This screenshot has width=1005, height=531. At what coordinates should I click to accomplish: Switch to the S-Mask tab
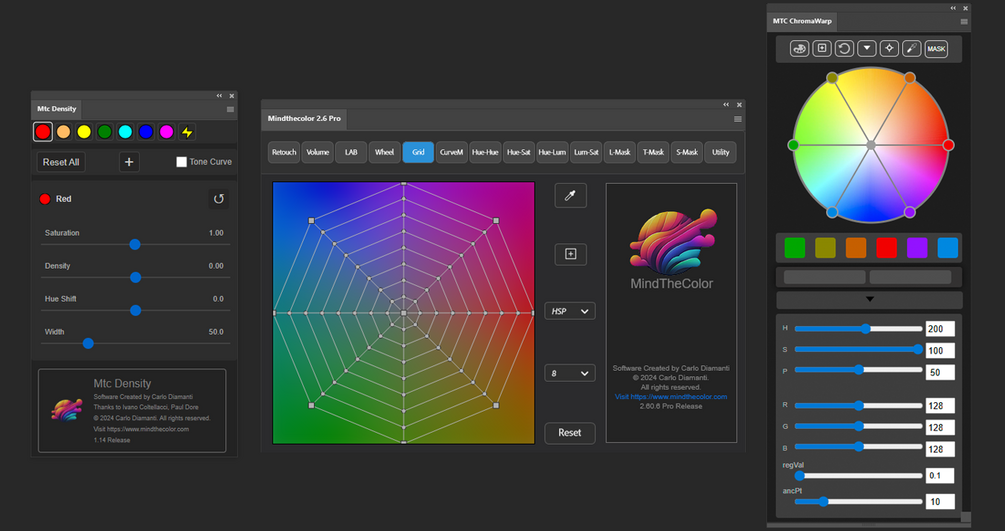(687, 152)
